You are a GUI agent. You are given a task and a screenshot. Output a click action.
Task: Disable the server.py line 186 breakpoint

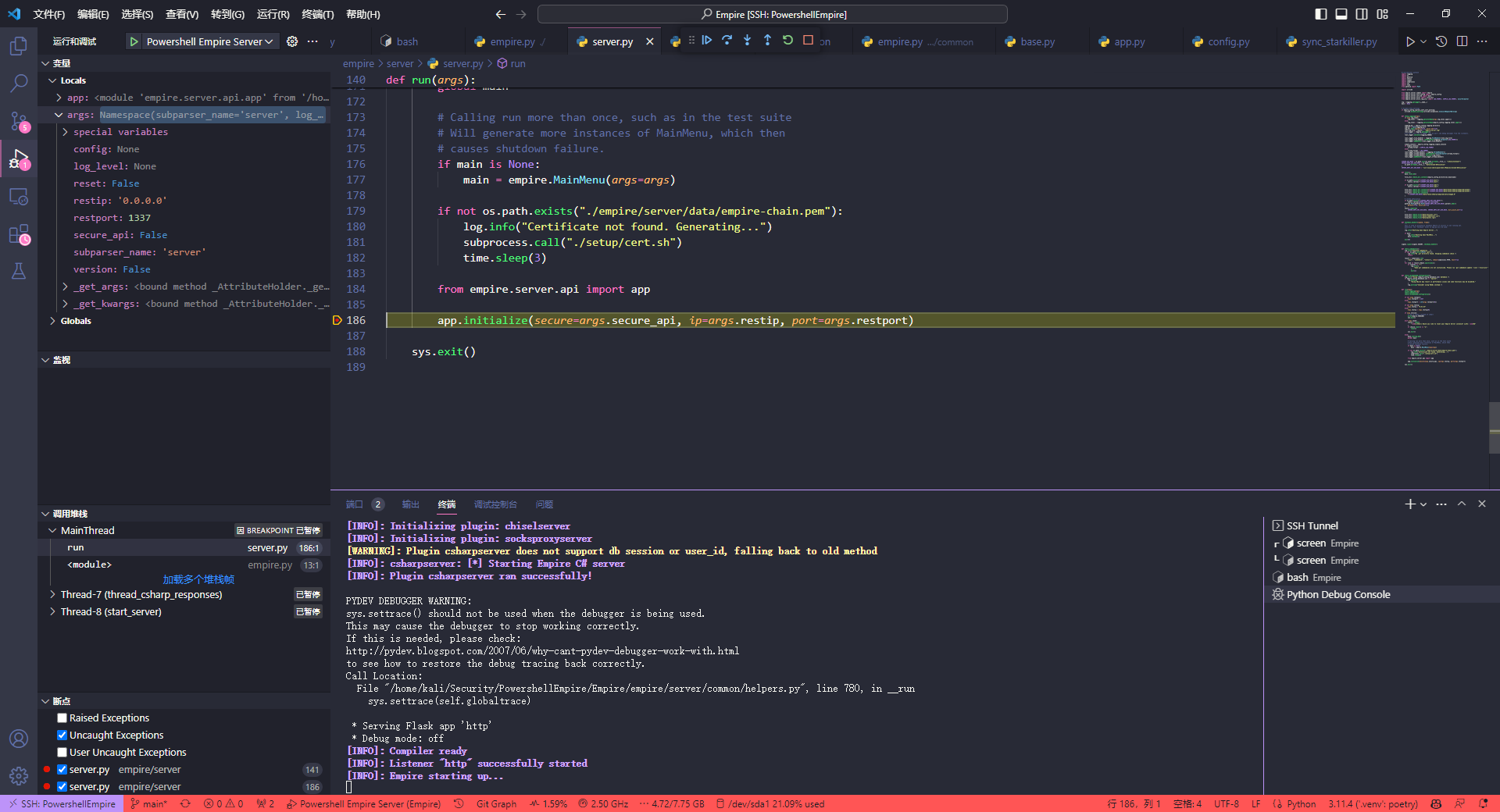click(62, 787)
